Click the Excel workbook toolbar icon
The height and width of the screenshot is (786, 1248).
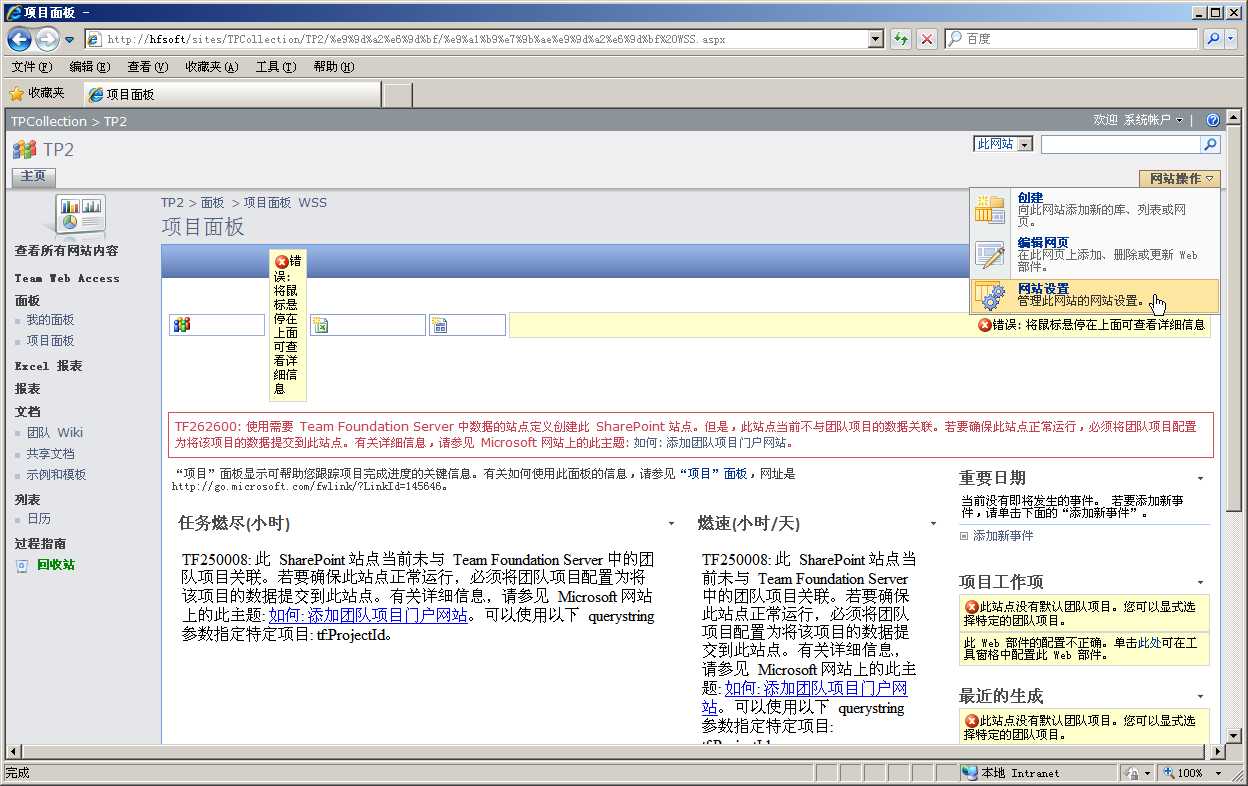click(x=321, y=325)
